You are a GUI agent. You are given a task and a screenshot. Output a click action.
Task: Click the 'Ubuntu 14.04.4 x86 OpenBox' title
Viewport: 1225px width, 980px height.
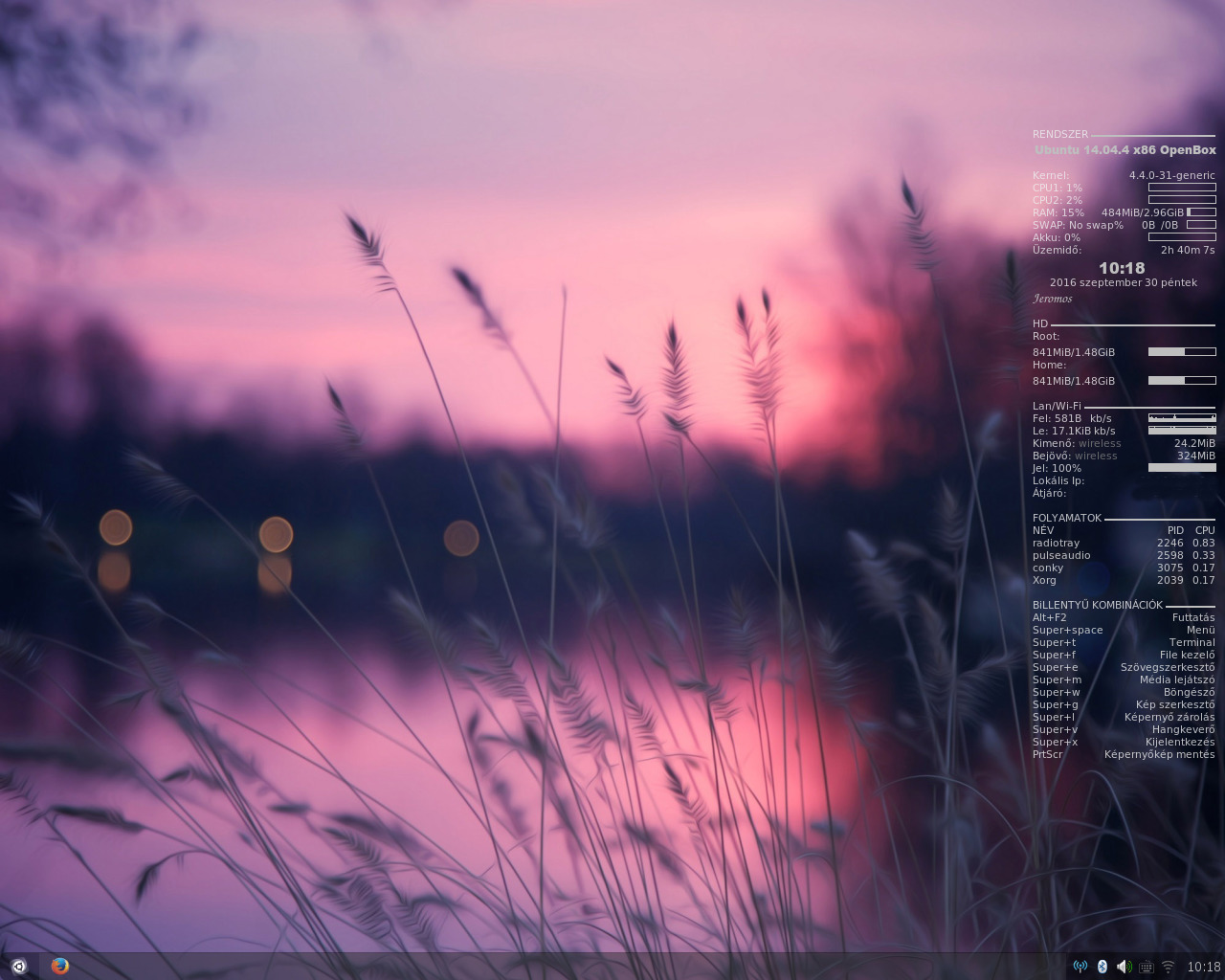tap(1125, 150)
